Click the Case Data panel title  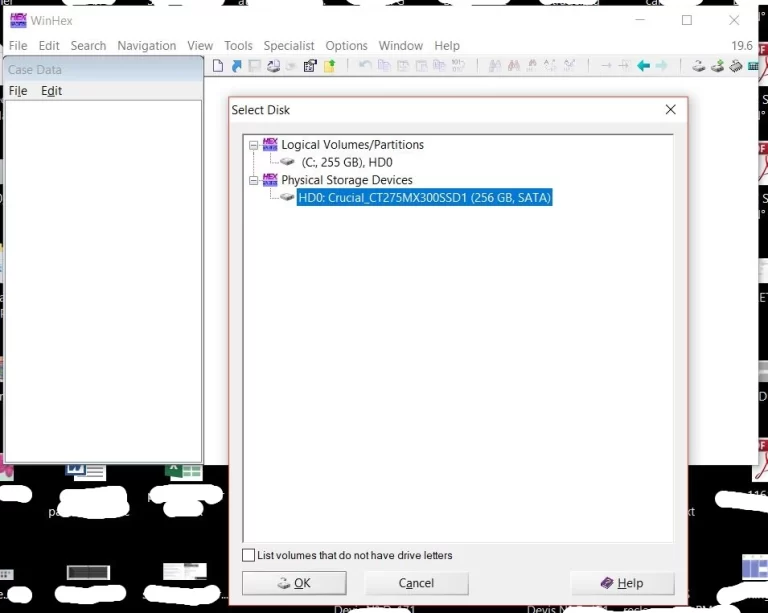pyautogui.click(x=35, y=70)
